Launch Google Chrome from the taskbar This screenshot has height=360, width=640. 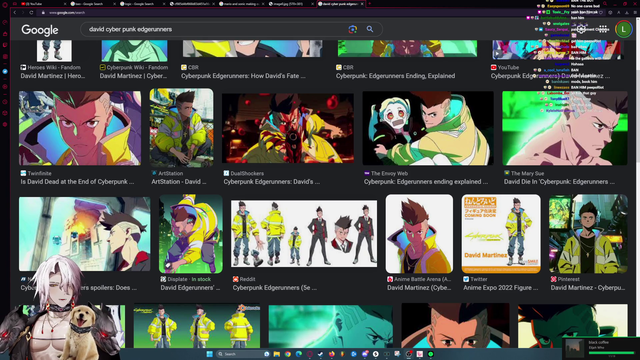coord(288,354)
